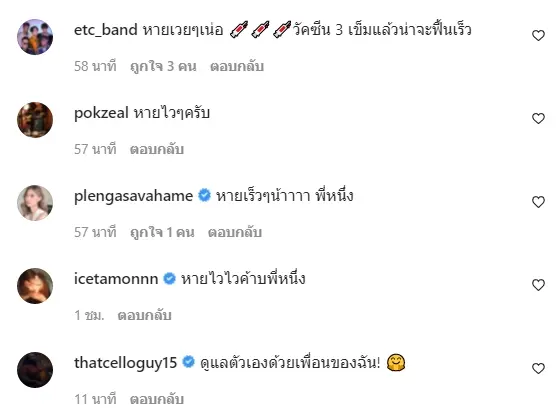Viewport: 560px width, 416px height.
Task: Reply to thatcelloguy15 with ตอบกลับ
Action: click(157, 399)
